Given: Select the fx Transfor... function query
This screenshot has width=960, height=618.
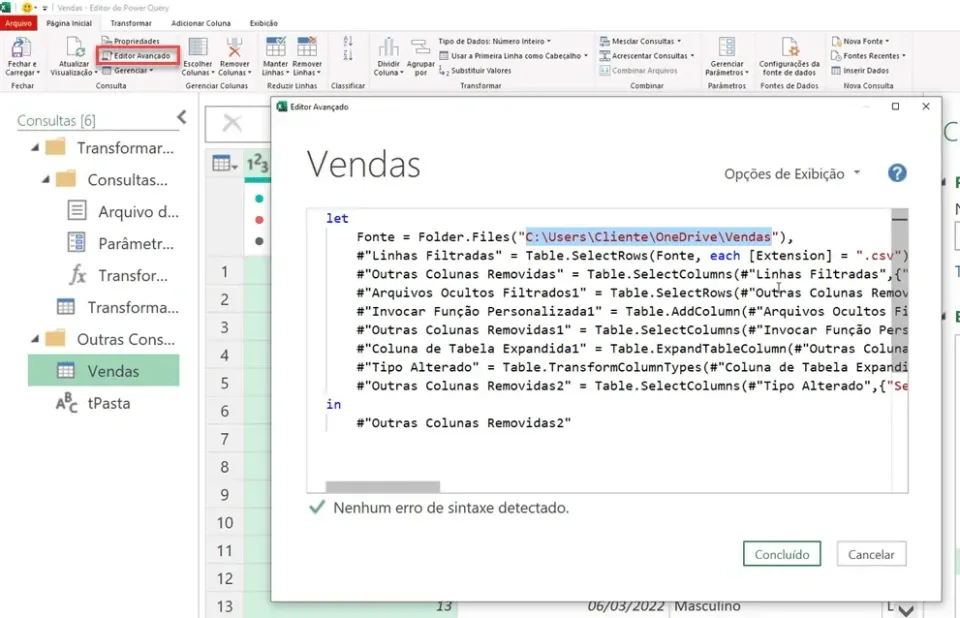Looking at the screenshot, I should [x=118, y=275].
